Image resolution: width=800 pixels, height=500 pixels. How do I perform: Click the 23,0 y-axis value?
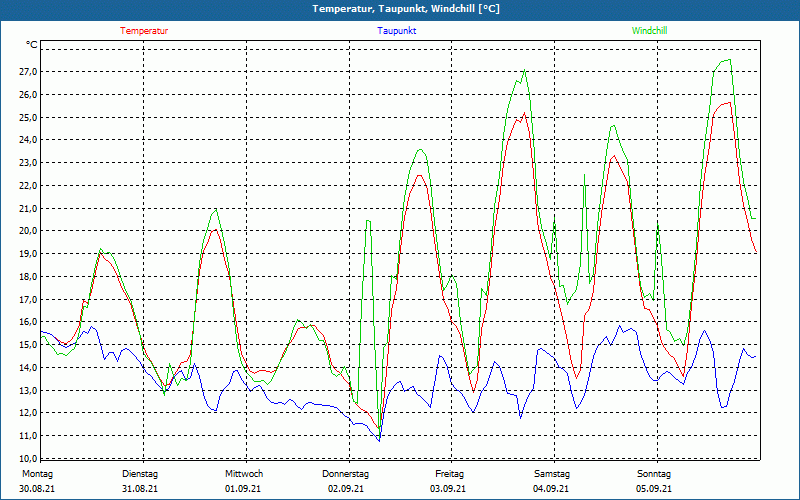29,163
